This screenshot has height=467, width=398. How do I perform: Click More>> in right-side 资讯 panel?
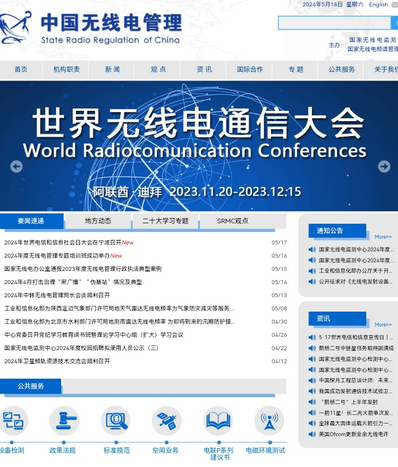(383, 325)
